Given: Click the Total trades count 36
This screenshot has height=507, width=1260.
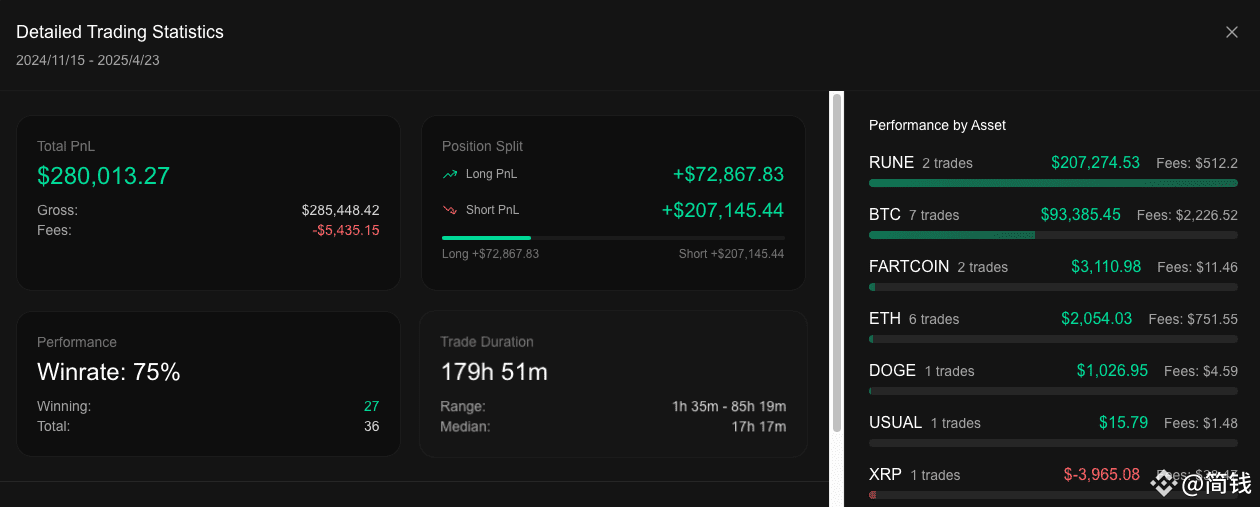Looking at the screenshot, I should coord(371,426).
